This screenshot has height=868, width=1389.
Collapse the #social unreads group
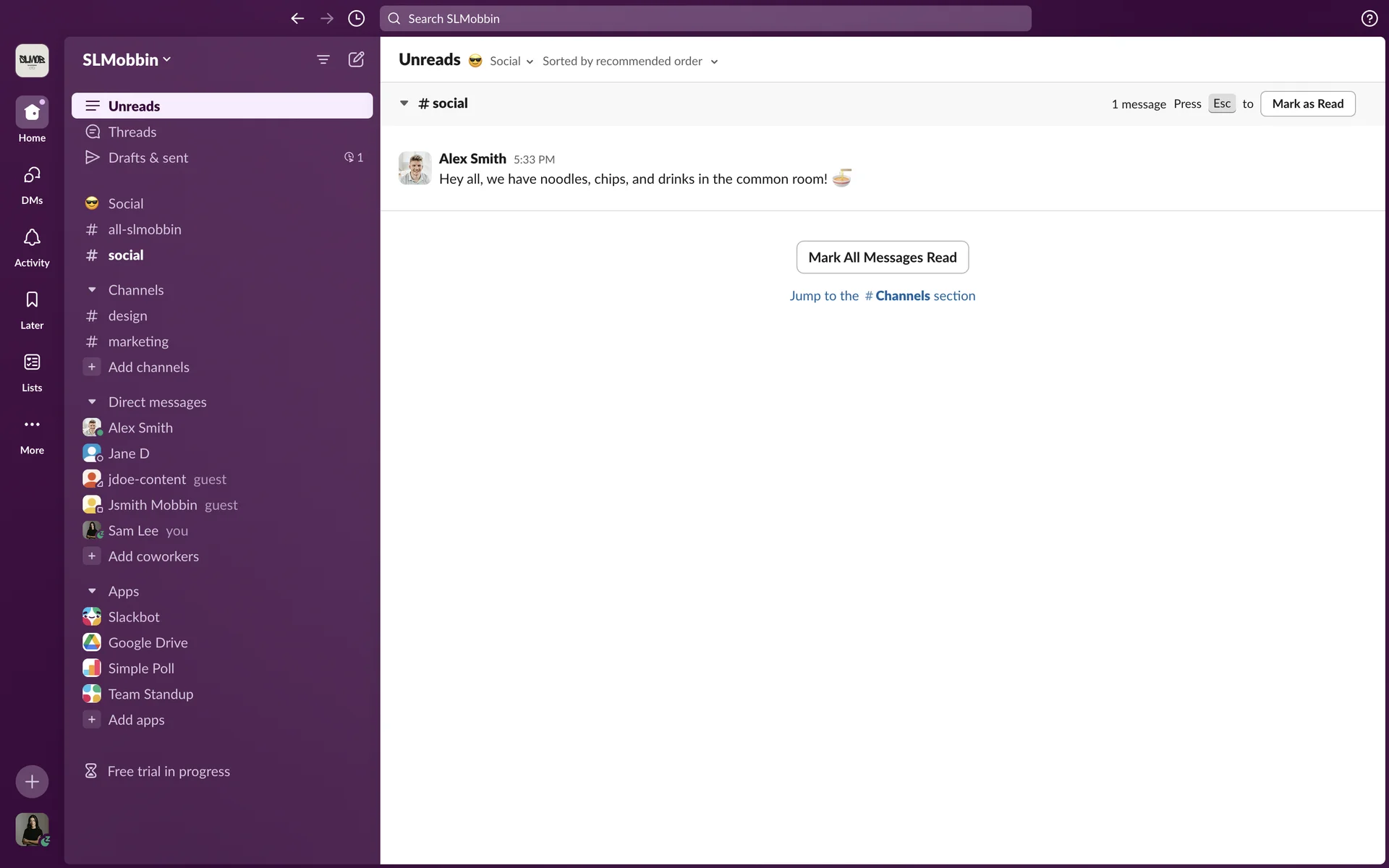[404, 103]
